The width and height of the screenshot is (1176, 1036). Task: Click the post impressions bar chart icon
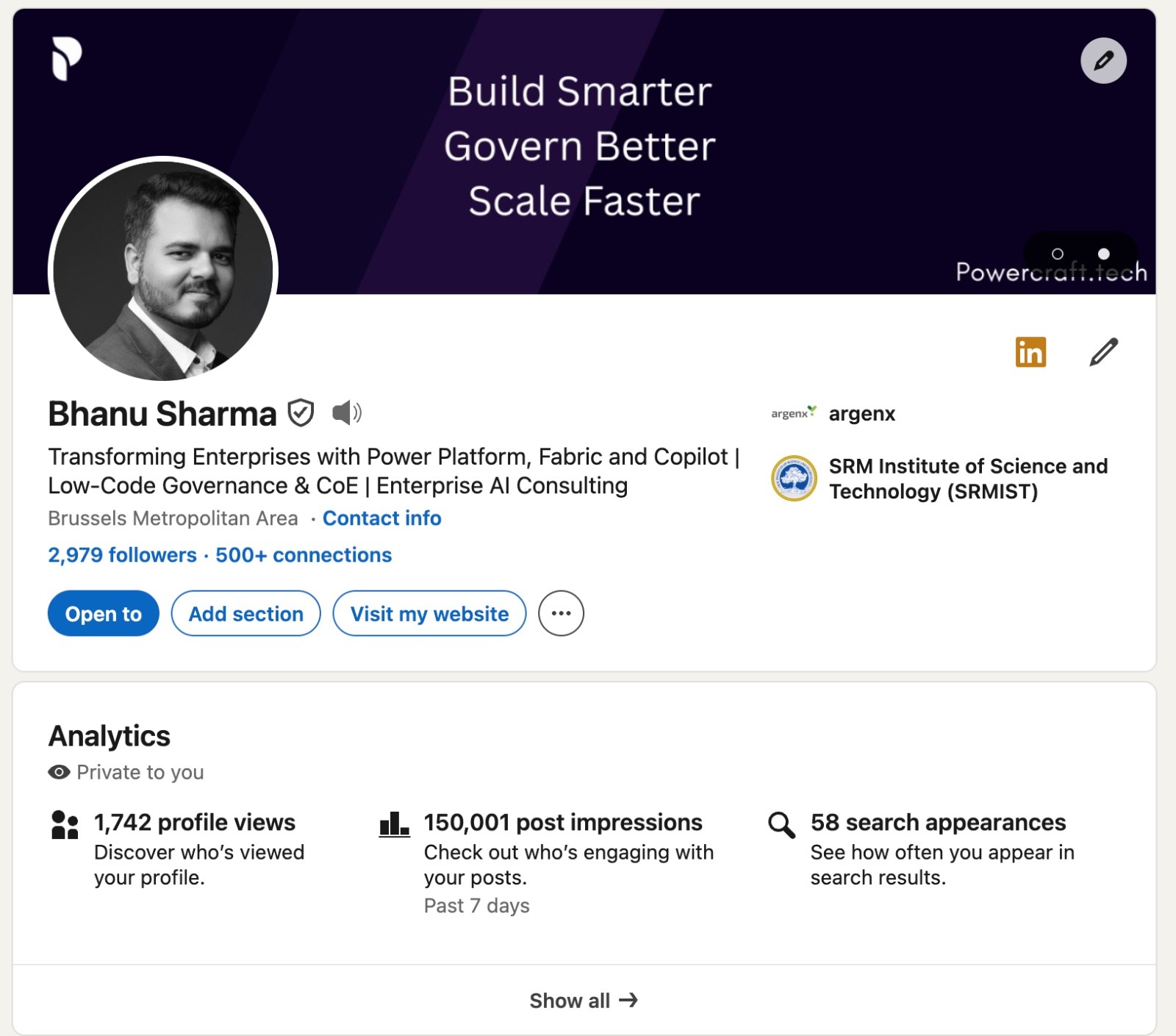[x=394, y=824]
